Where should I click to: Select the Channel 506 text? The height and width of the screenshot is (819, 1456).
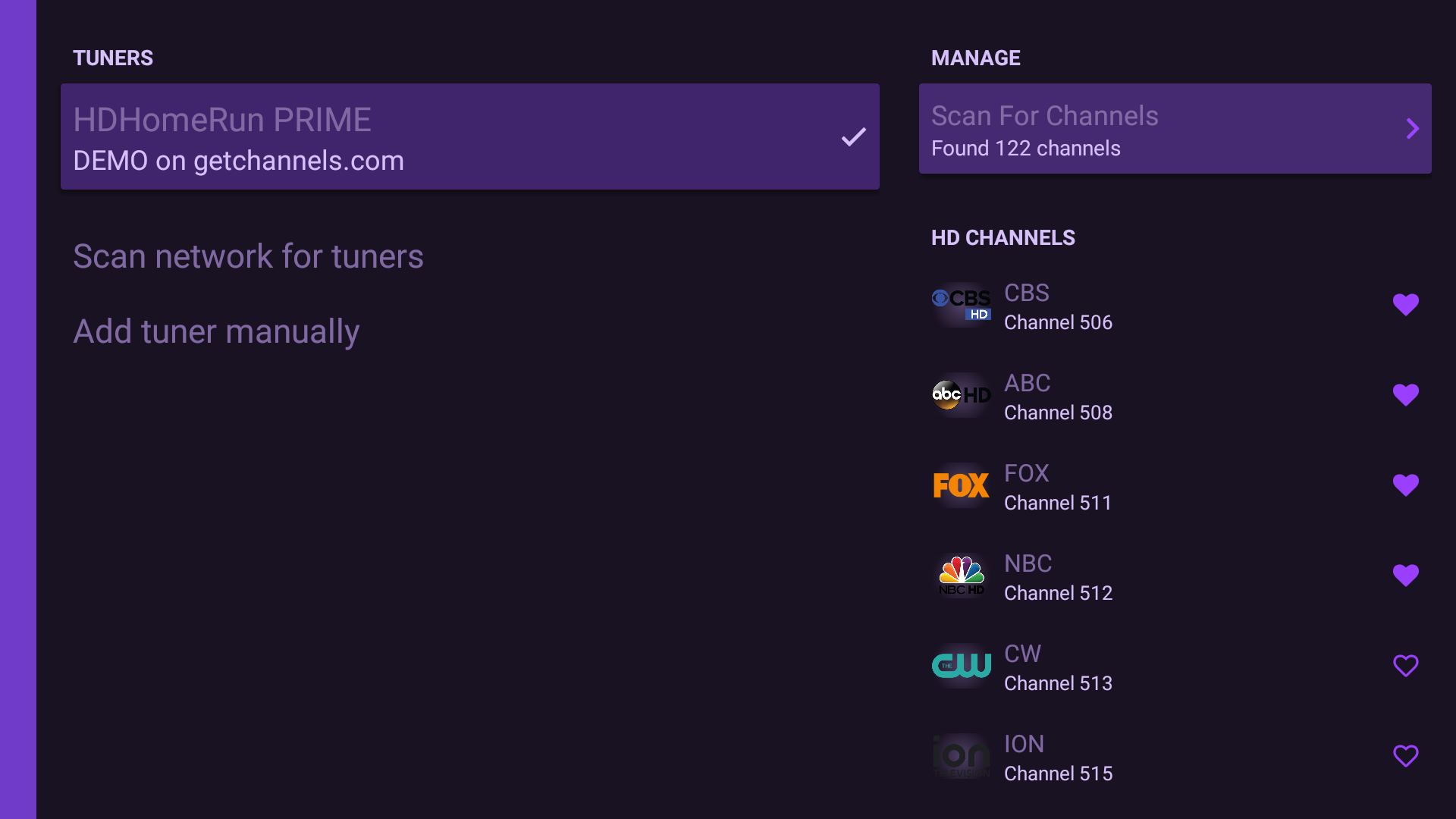(x=1058, y=322)
